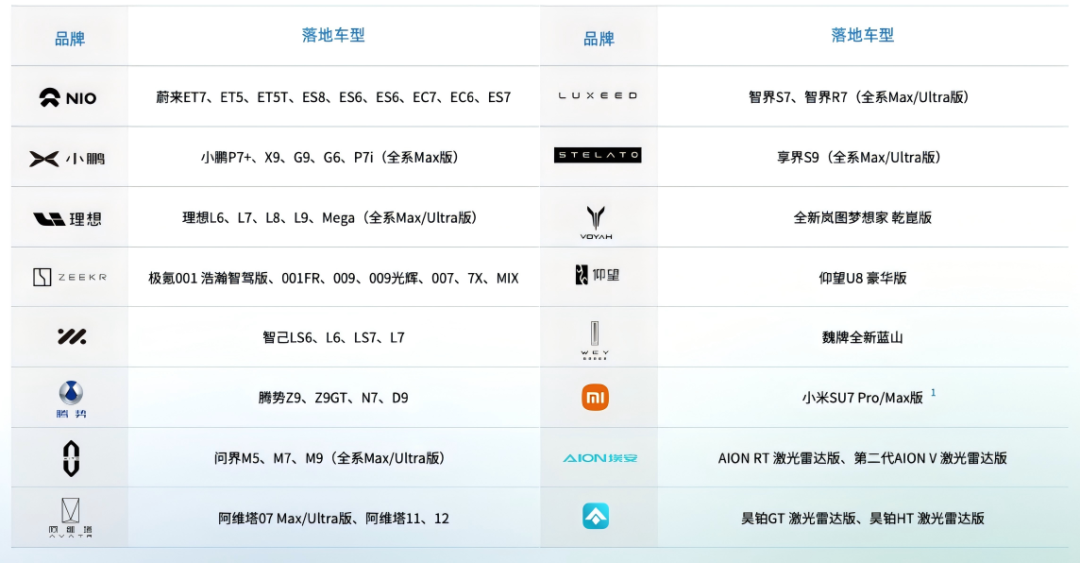The width and height of the screenshot is (1080, 563).
Task: Open the Avatr 阿维塔 logo
Action: 70,518
